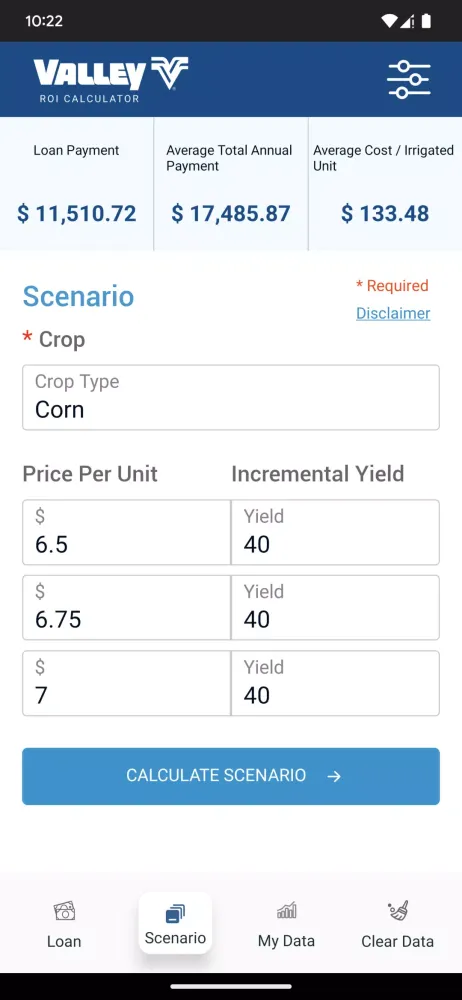This screenshot has width=462, height=1000.
Task: Tap the battery icon in status bar
Action: click(x=426, y=21)
